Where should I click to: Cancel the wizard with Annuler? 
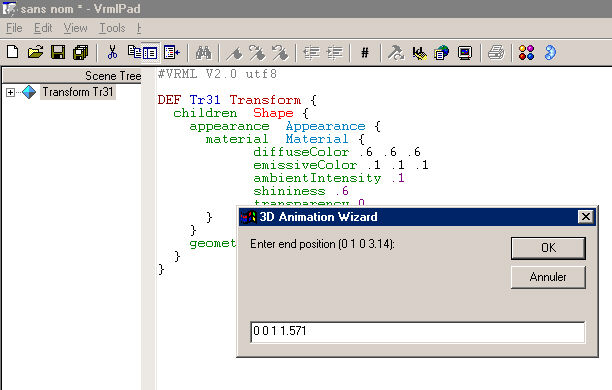click(x=548, y=277)
